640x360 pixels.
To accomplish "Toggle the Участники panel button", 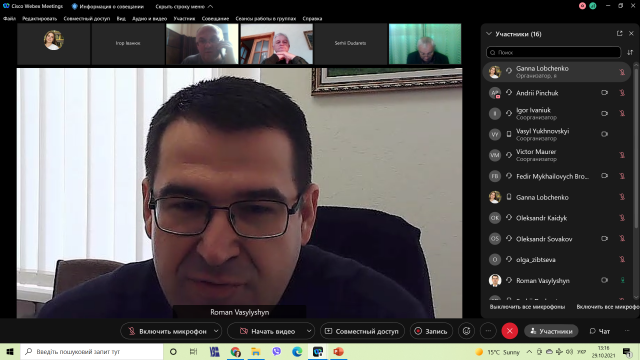I will 551,331.
